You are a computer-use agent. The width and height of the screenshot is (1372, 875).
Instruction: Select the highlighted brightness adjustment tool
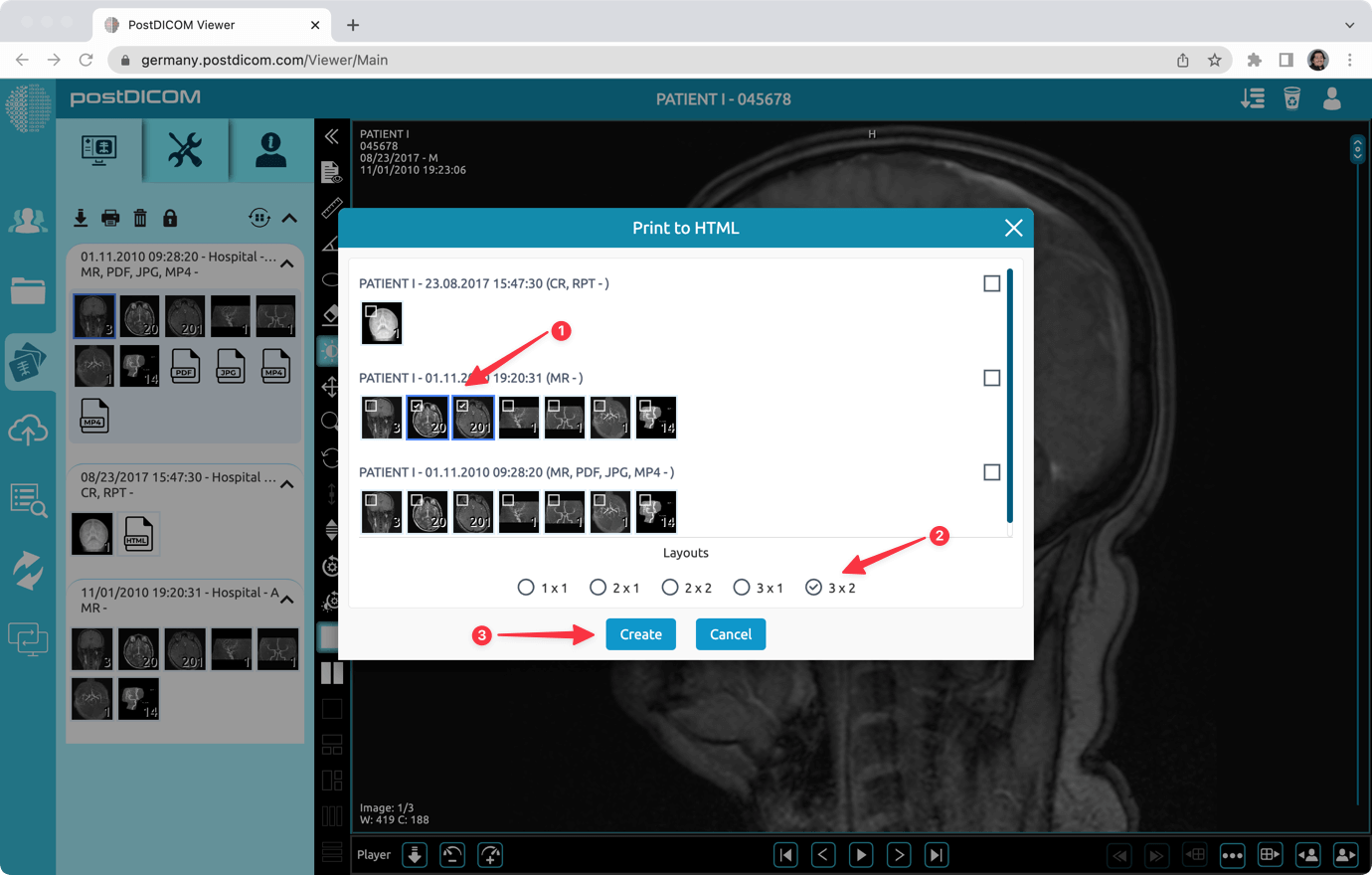click(332, 349)
